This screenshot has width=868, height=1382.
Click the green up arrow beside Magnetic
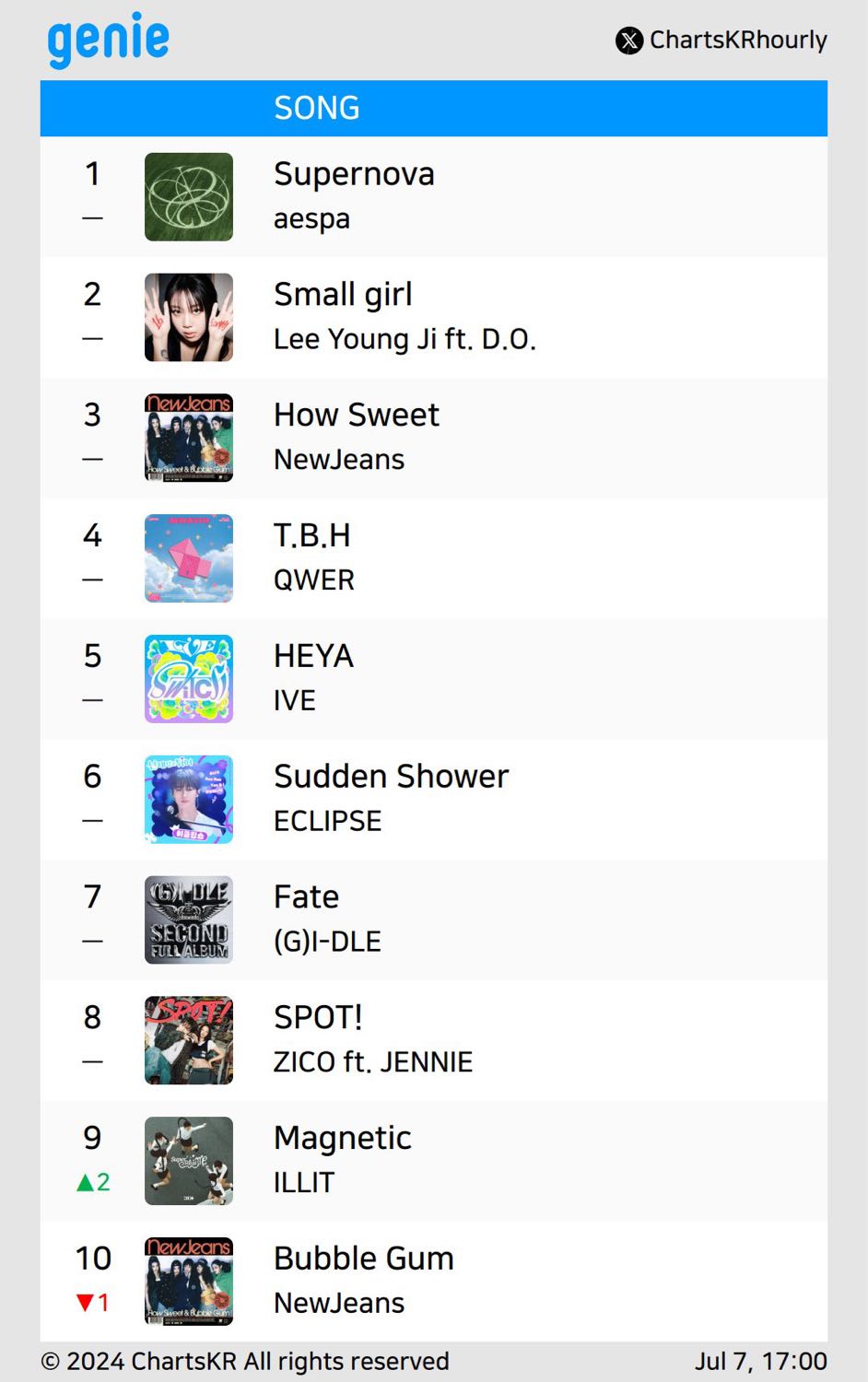click(86, 1182)
